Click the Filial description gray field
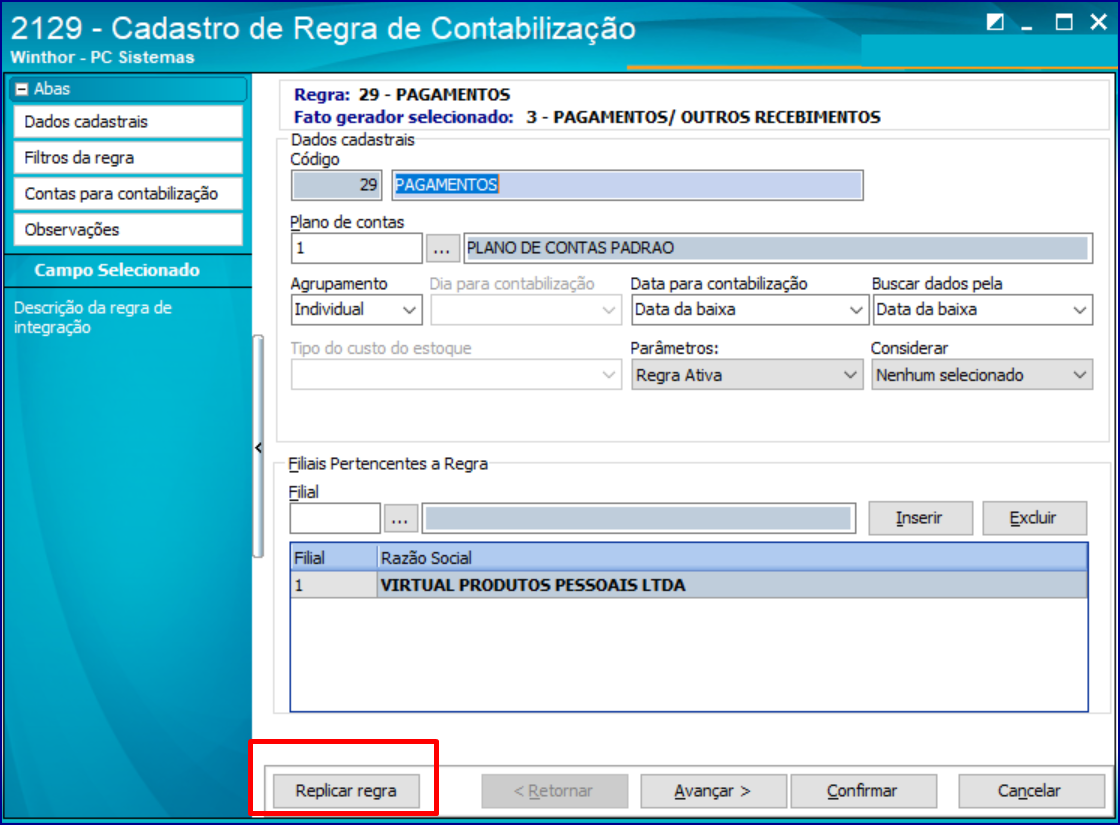1120x825 pixels. click(639, 518)
